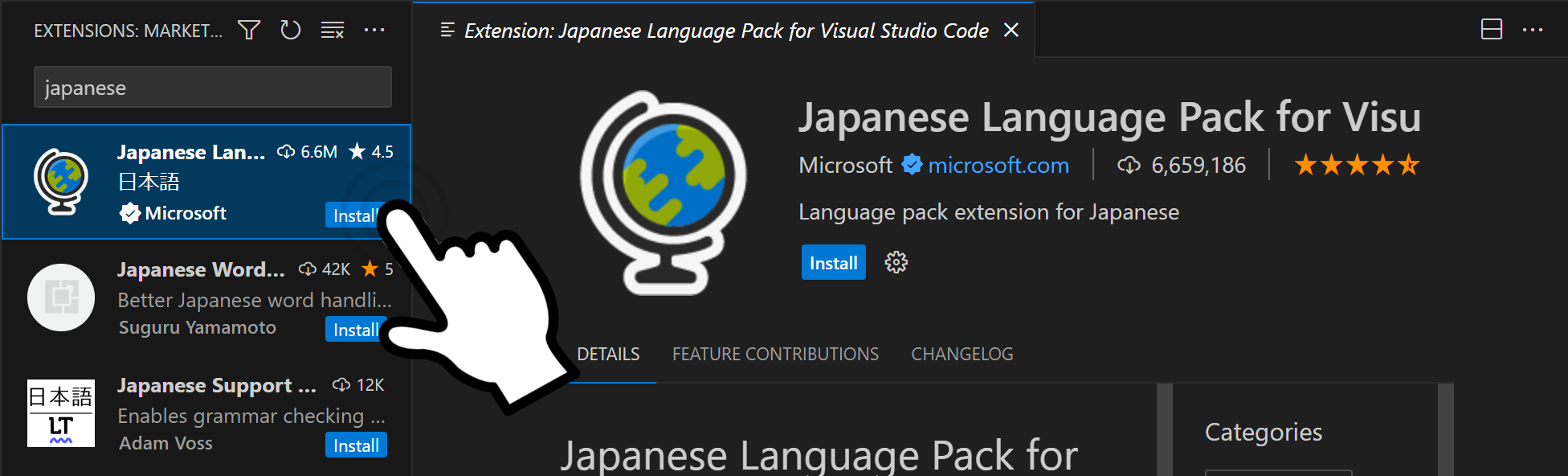Open the microsoft.com publisher link
Viewport: 1568px width, 476px height.
coord(998,166)
